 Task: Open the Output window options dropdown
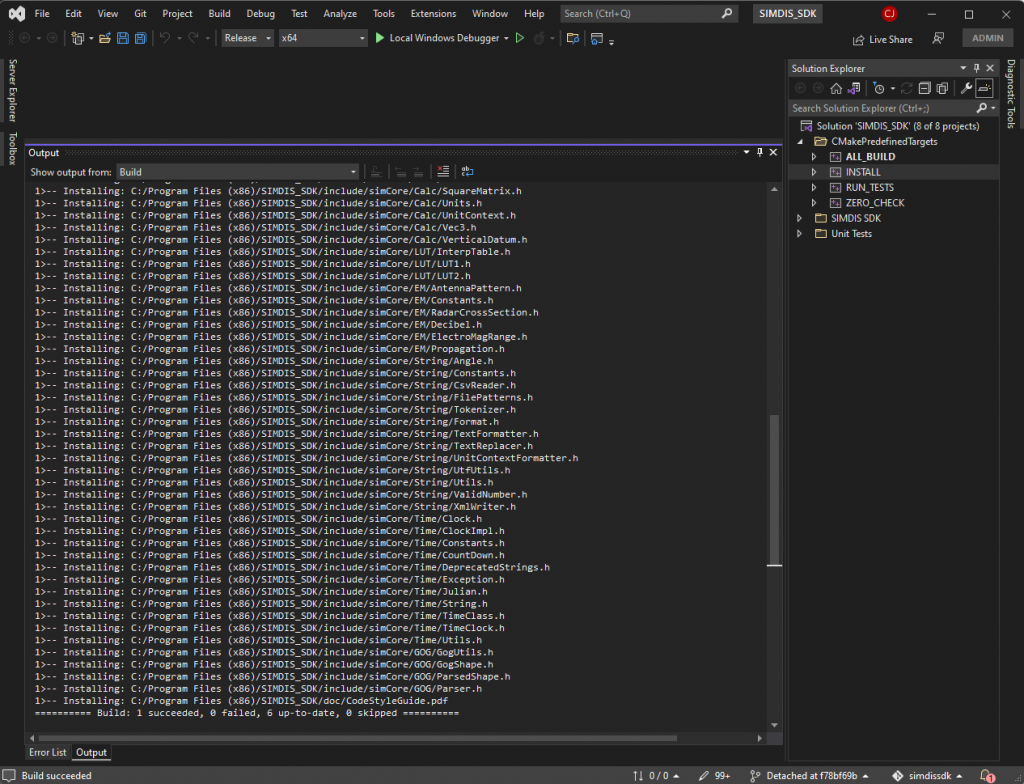[746, 152]
